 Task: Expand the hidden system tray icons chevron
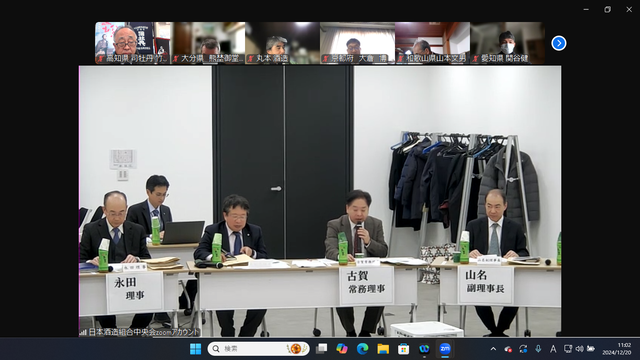493,349
